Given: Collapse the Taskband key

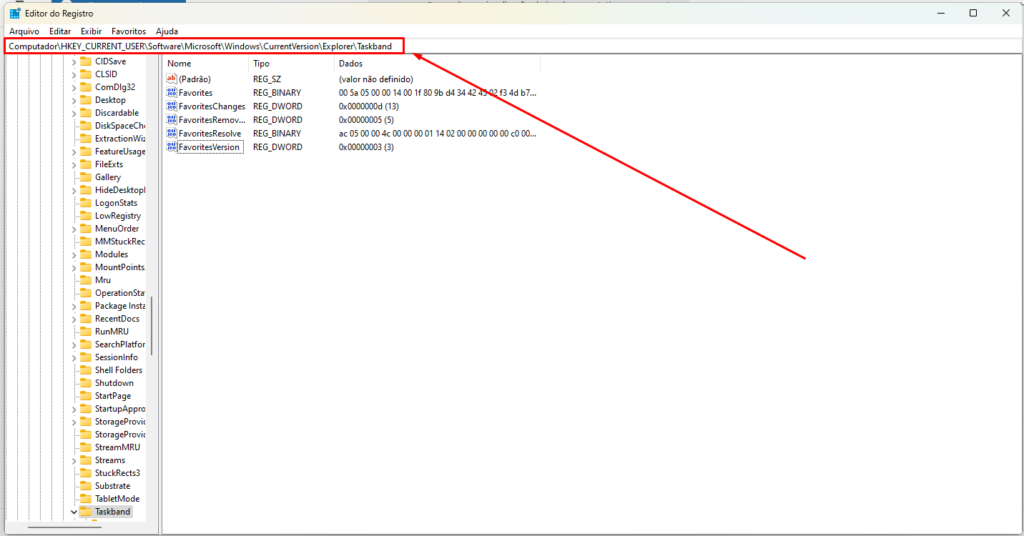Looking at the screenshot, I should 74,512.
